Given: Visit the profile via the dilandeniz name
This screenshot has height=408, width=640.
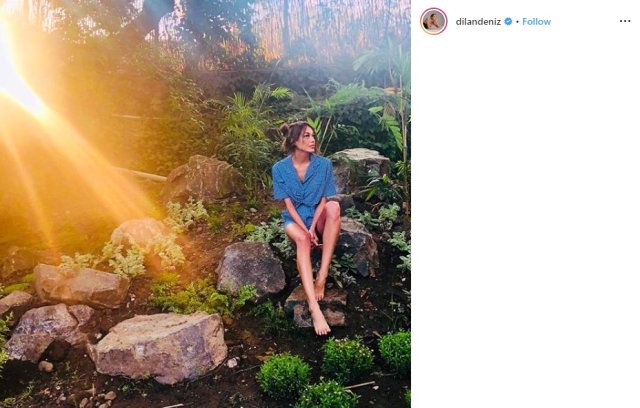Looking at the screenshot, I should pos(478,21).
